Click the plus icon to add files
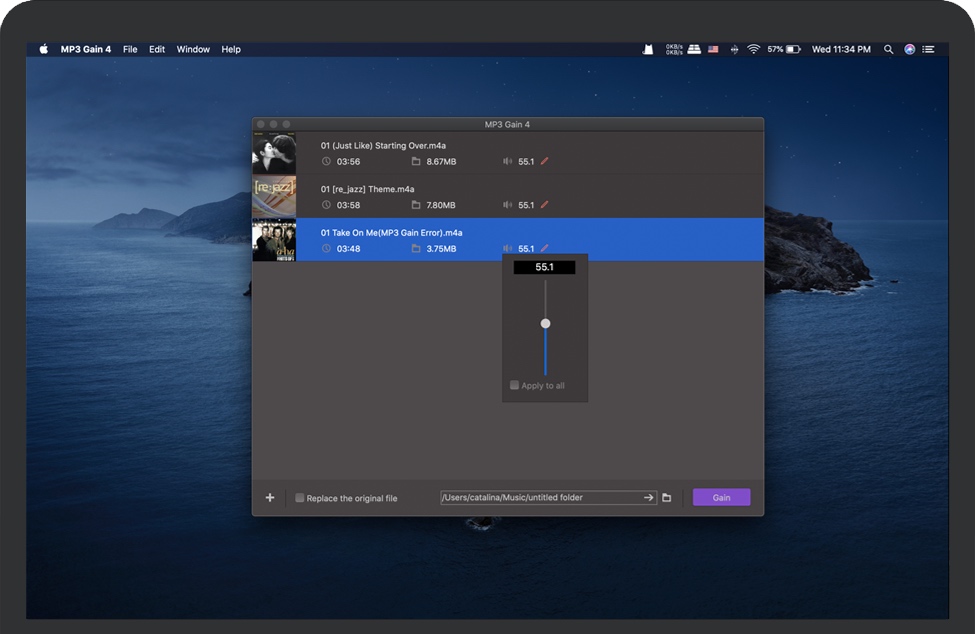 (270, 498)
